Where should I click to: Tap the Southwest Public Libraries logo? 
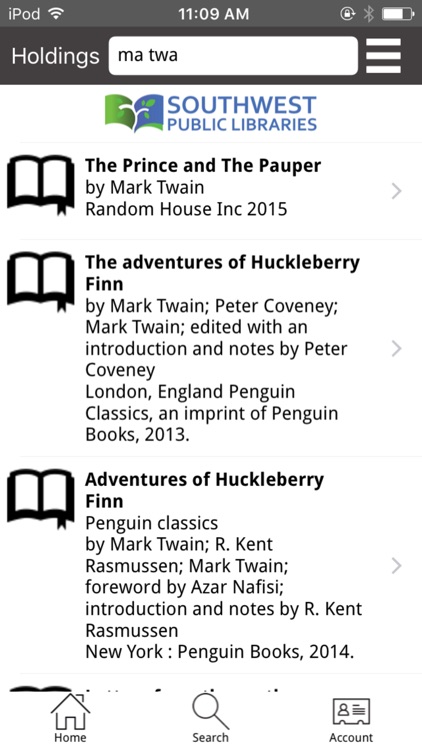tap(211, 113)
